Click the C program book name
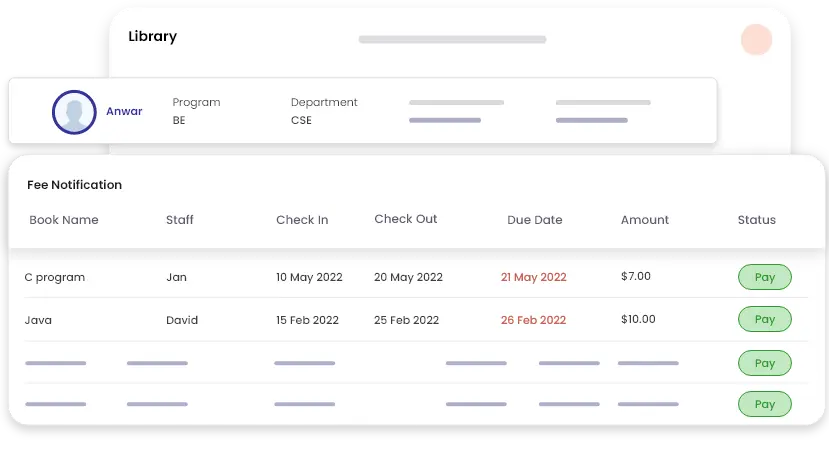The width and height of the screenshot is (832, 450). (55, 278)
